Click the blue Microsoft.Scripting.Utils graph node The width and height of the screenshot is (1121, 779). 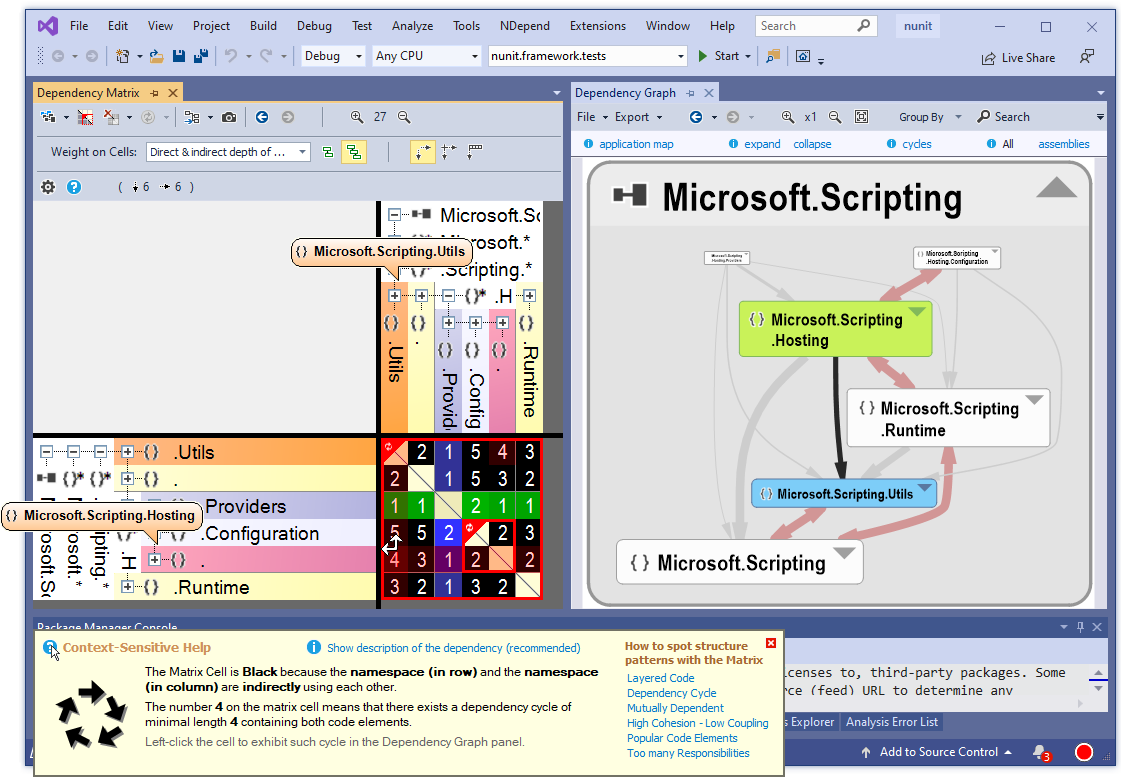point(844,494)
